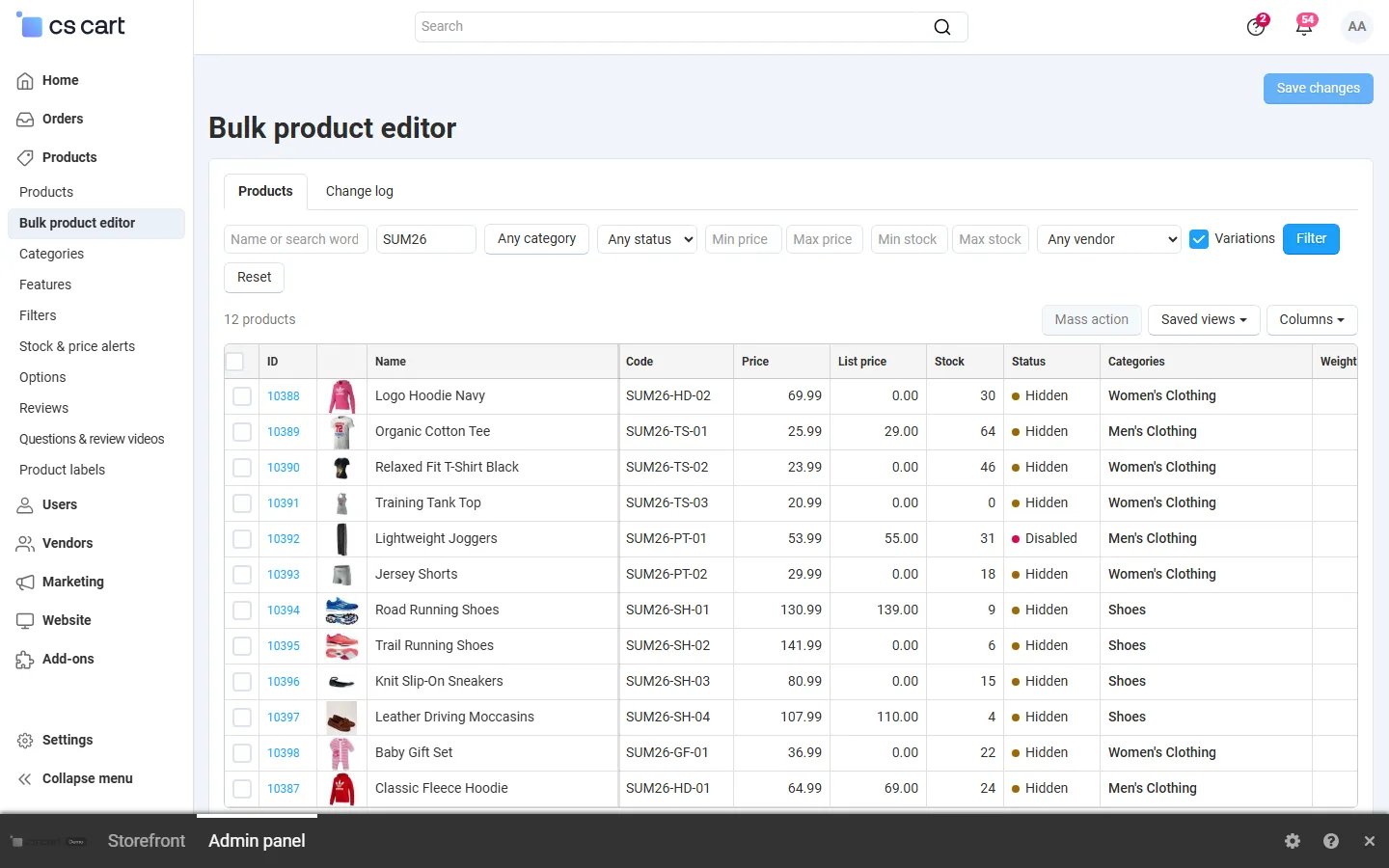This screenshot has width=1389, height=868.
Task: Select the Organic Cotton Tee row checkbox
Action: tap(242, 432)
